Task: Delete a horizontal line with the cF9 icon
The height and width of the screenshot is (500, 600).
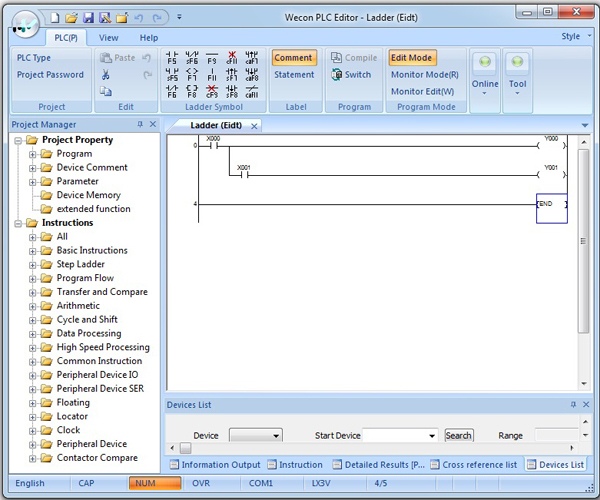Action: pyautogui.click(x=212, y=91)
